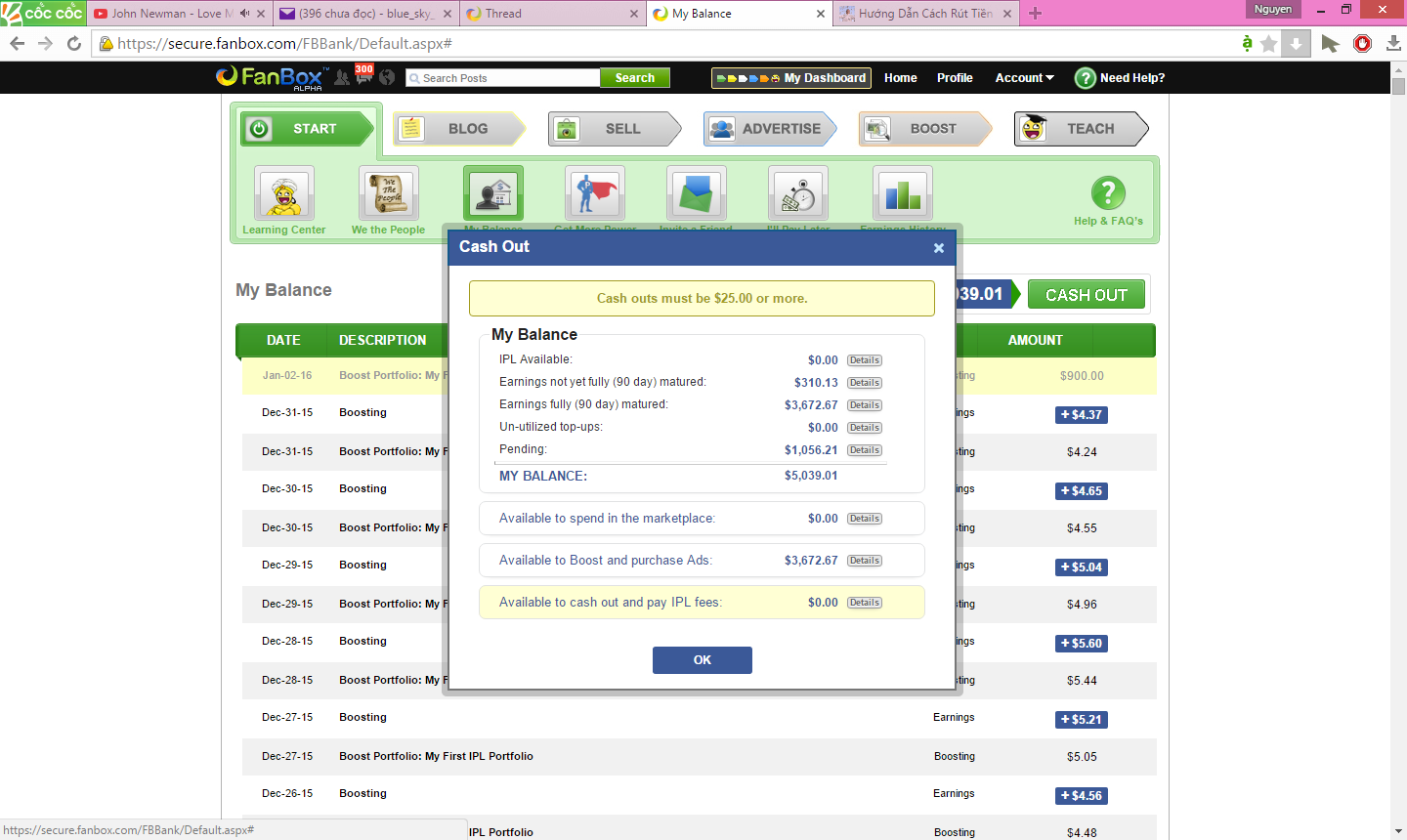Show Details for marketplace spending balance

point(865,519)
